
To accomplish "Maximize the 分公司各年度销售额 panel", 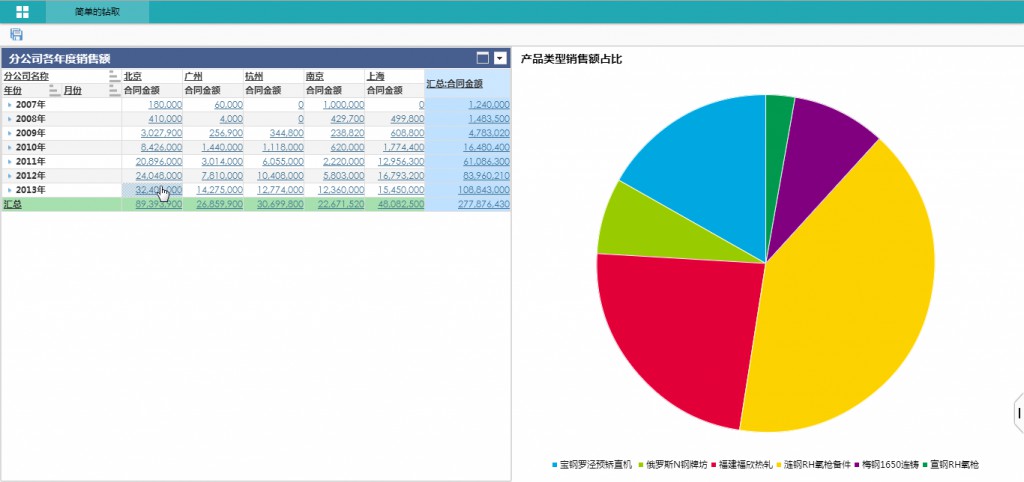I will tap(482, 58).
